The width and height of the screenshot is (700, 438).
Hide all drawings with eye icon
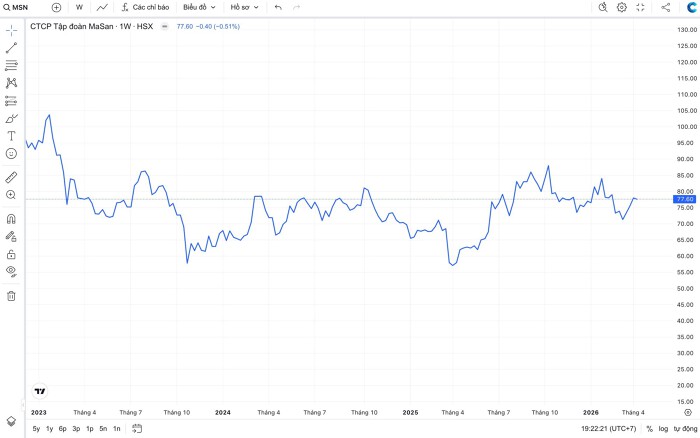11,270
